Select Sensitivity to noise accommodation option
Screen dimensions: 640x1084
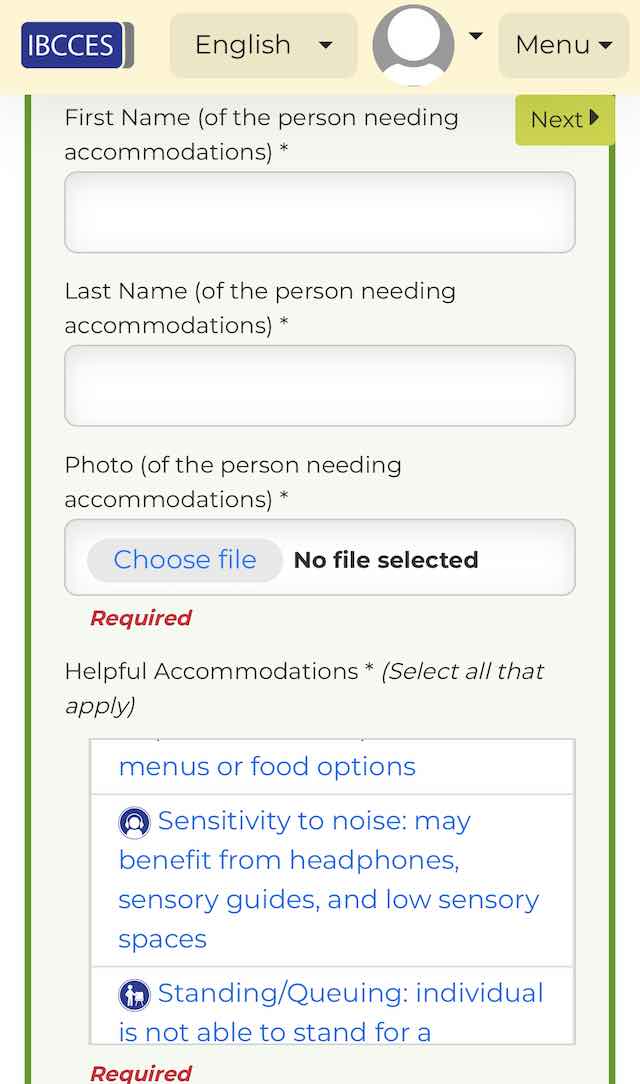click(x=332, y=880)
